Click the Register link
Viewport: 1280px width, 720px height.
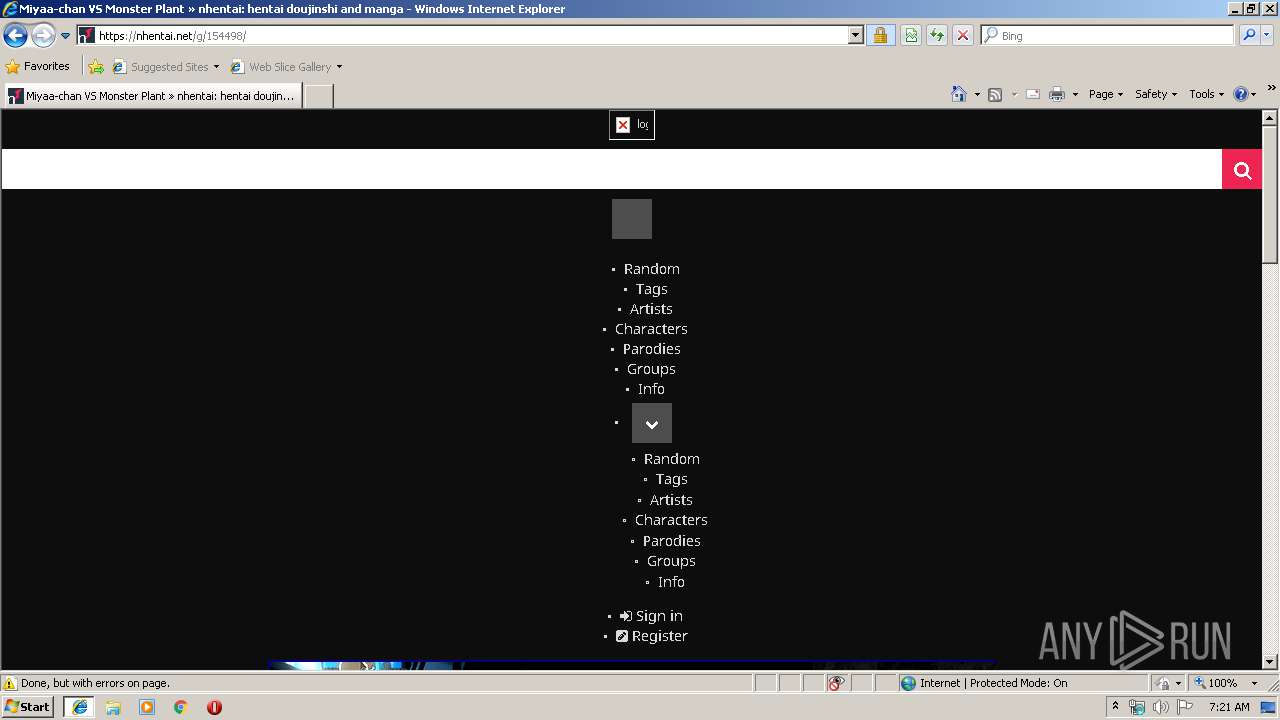pyautogui.click(x=651, y=636)
